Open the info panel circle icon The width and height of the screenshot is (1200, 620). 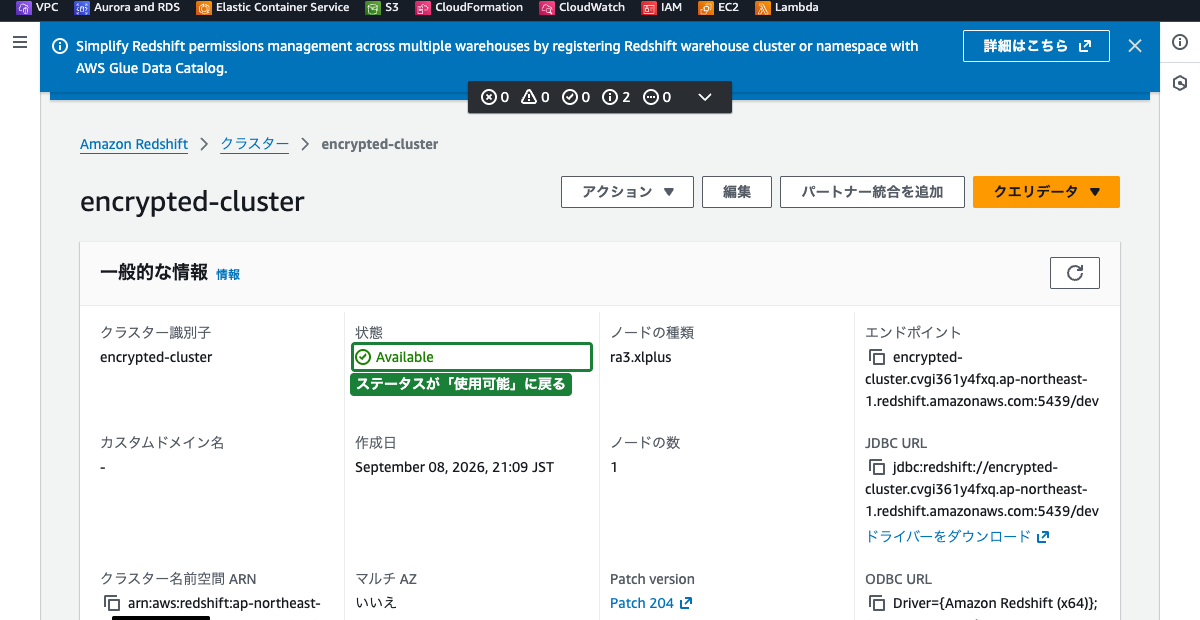click(x=1180, y=43)
